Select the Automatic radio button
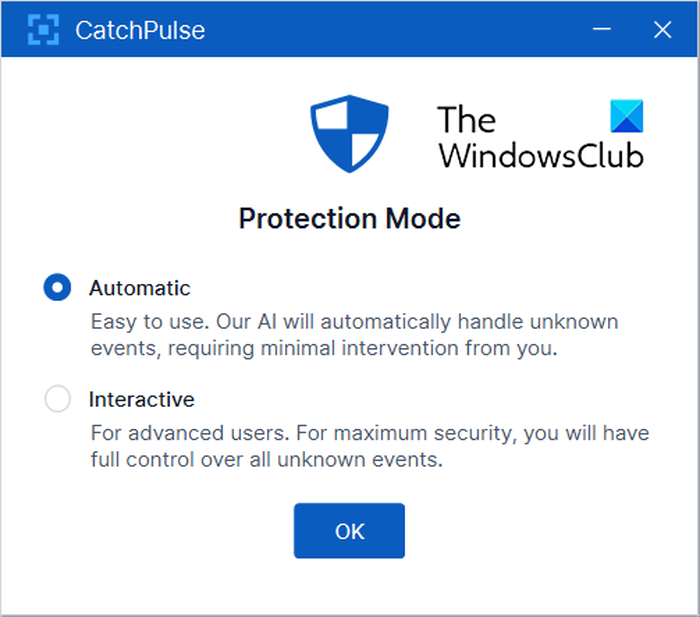Image resolution: width=700 pixels, height=617 pixels. [58, 288]
